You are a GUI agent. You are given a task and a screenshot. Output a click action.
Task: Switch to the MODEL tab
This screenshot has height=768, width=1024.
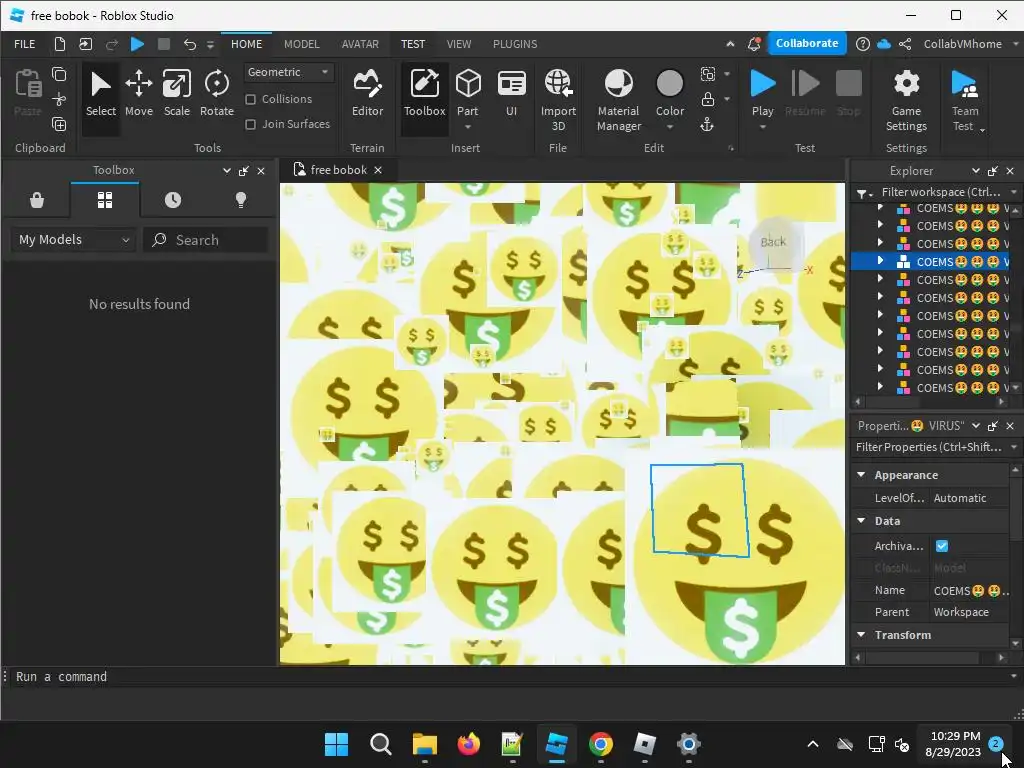[301, 44]
